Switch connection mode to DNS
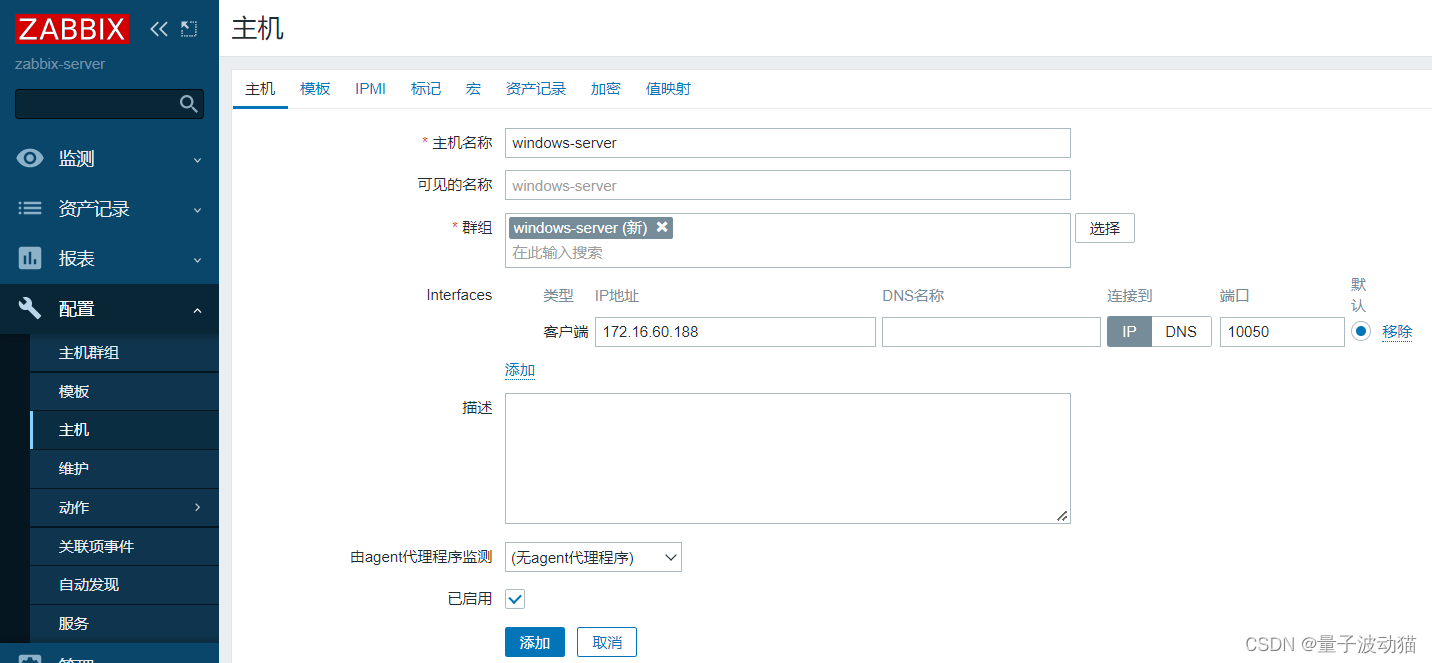The height and width of the screenshot is (663, 1432). pyautogui.click(x=1181, y=332)
